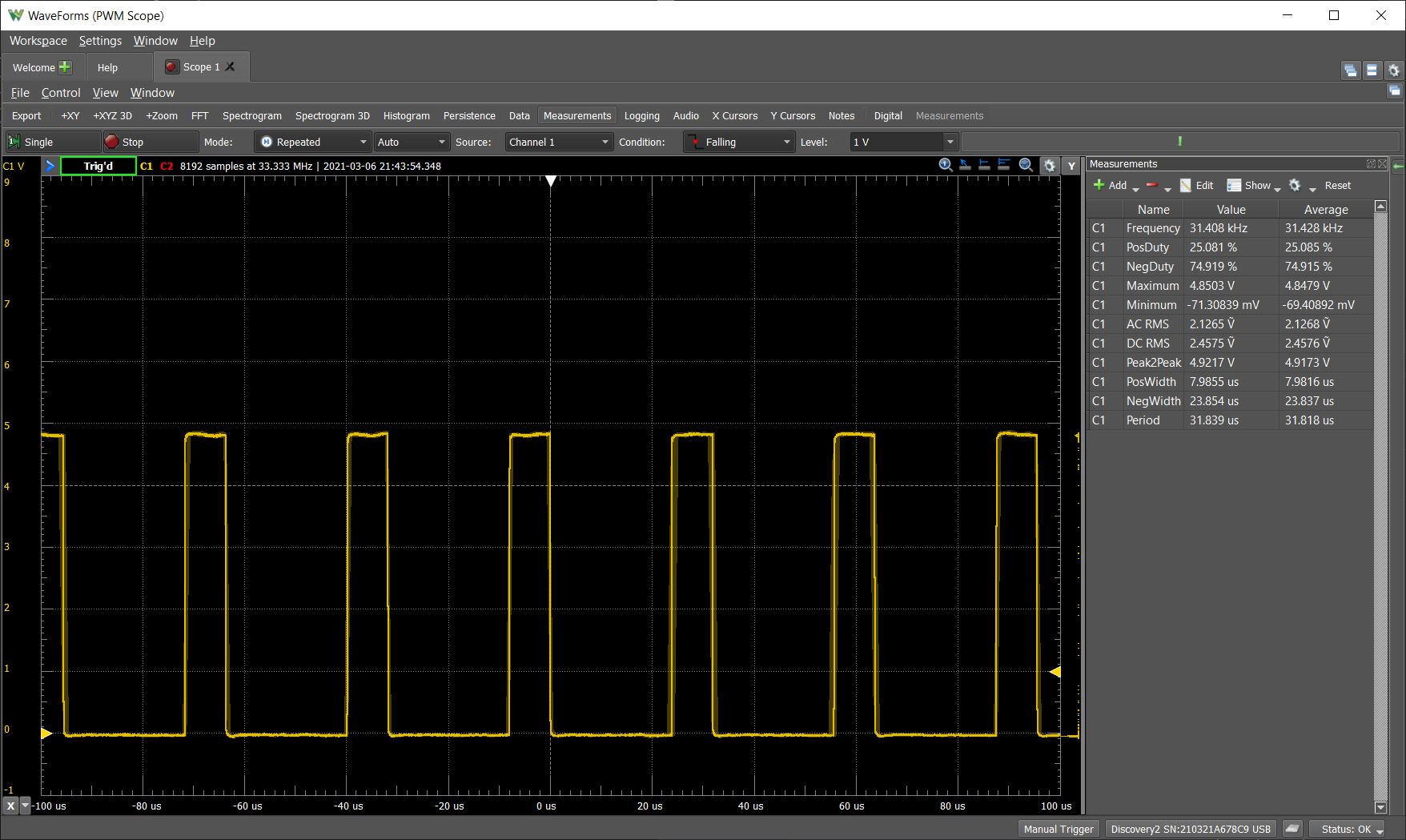
Task: Click the green plus Add measurement icon
Action: (1099, 185)
